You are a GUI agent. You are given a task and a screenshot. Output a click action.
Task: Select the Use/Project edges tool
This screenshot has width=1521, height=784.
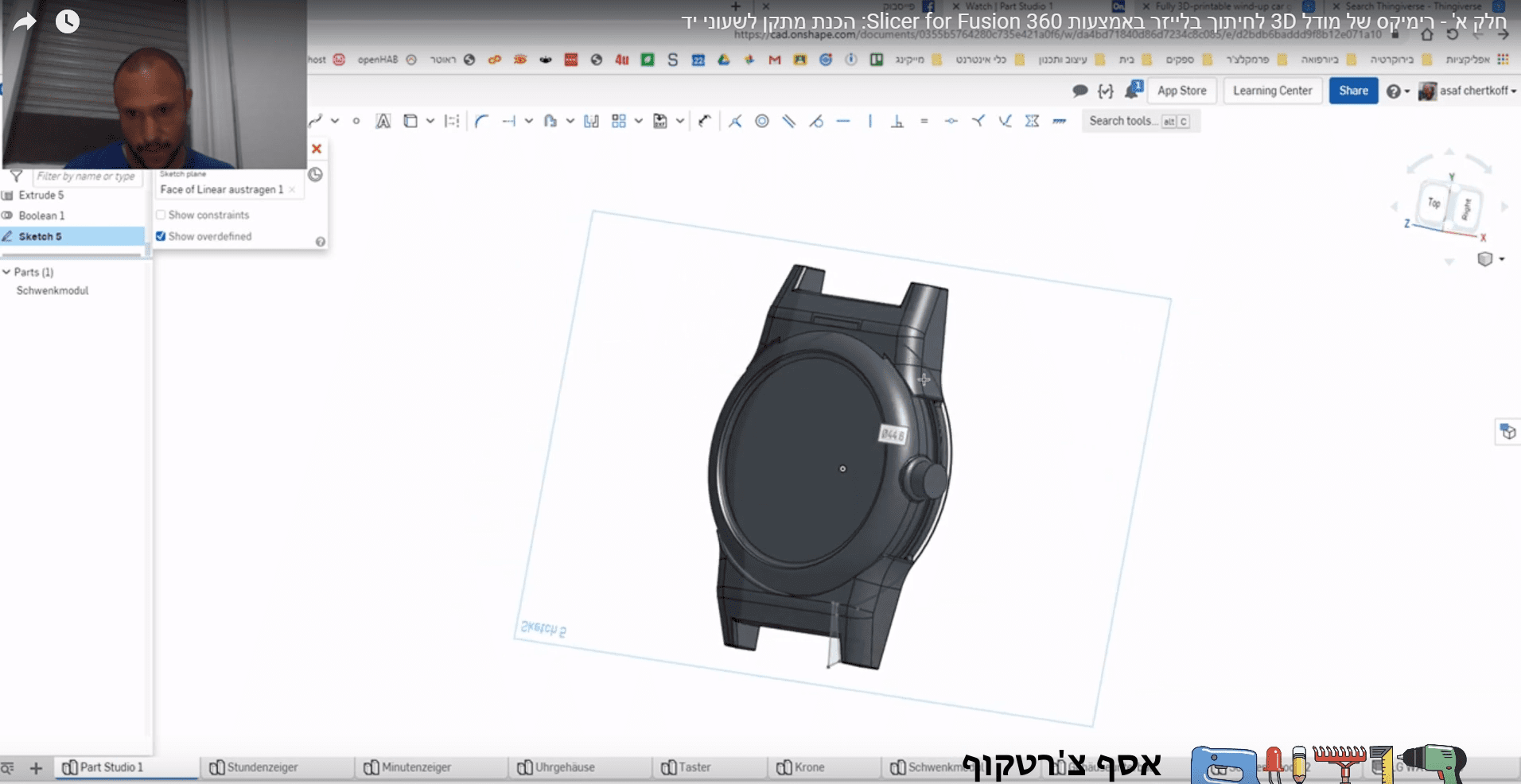coord(410,121)
